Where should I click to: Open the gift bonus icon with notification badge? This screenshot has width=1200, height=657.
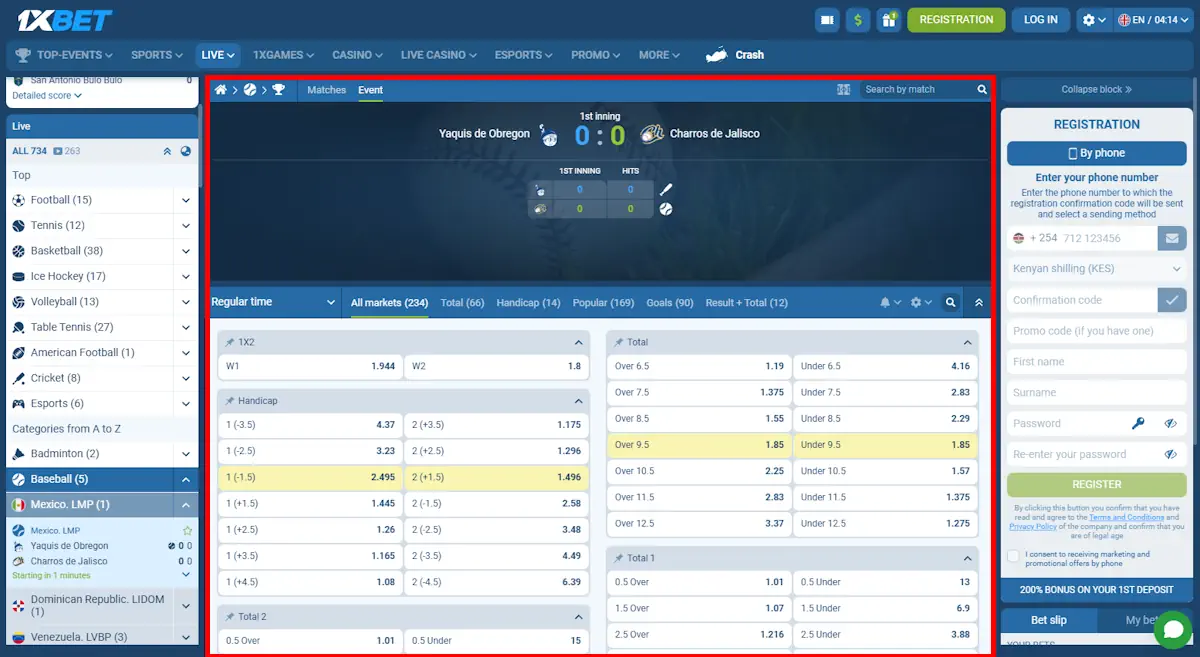(889, 19)
